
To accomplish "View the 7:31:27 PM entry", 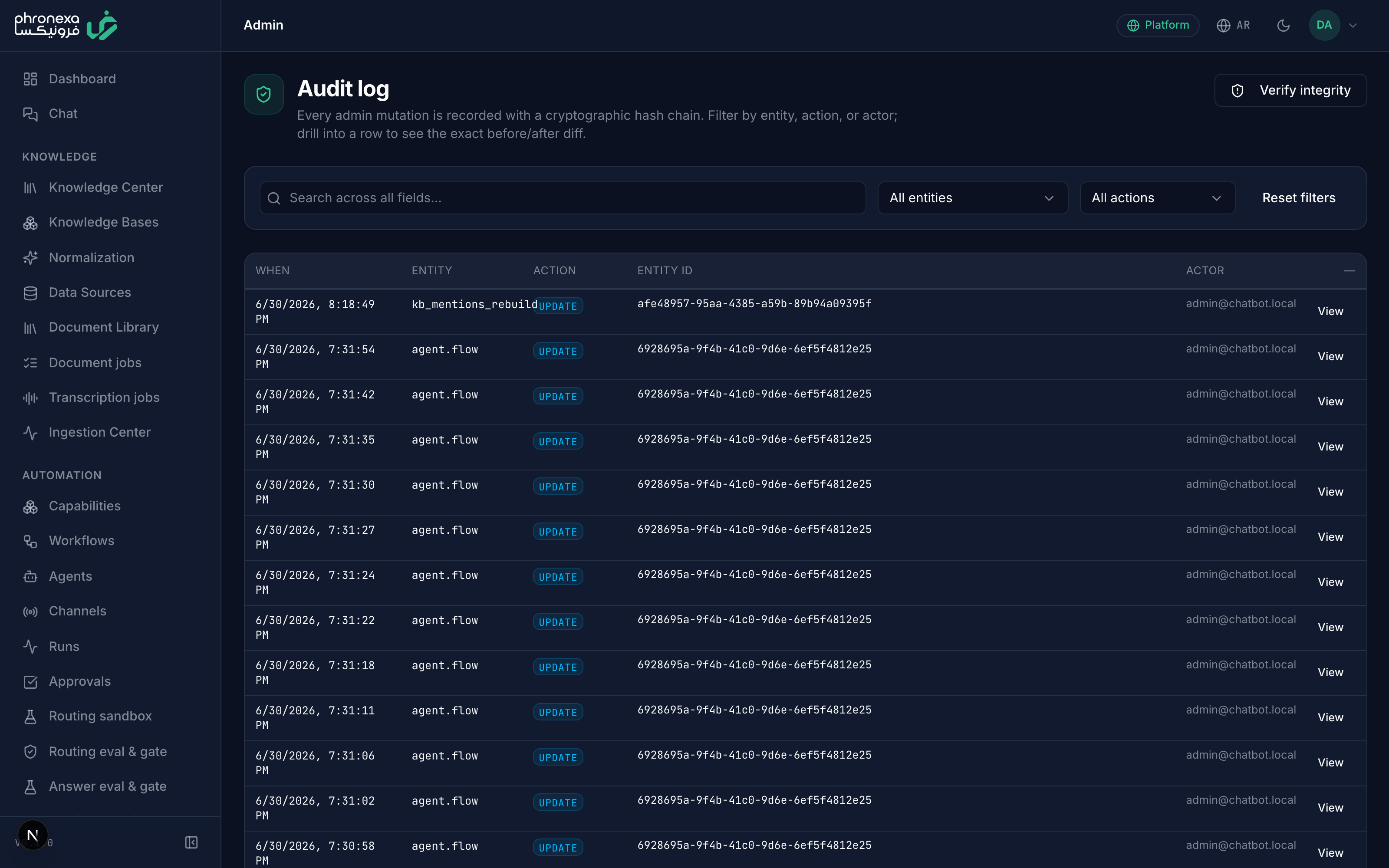I will pos(1330,537).
